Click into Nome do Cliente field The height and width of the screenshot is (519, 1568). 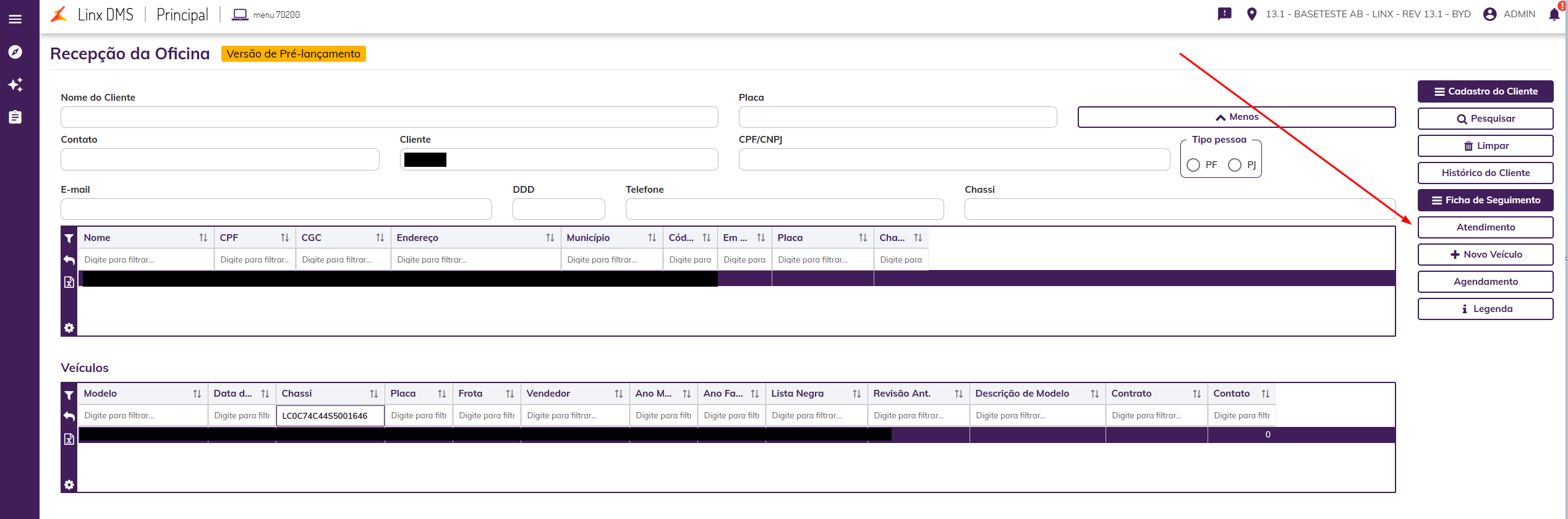(x=389, y=117)
